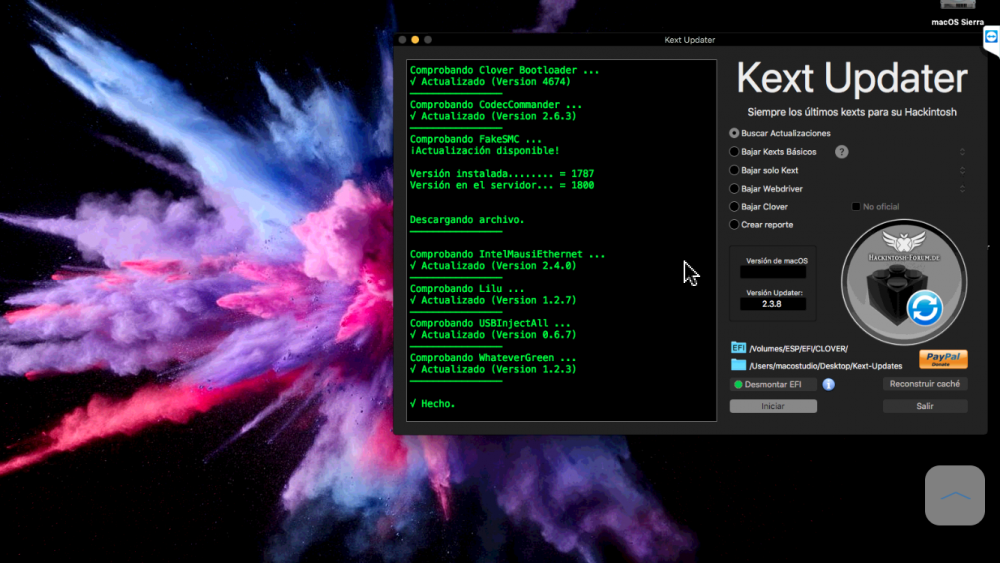Image resolution: width=1000 pixels, height=563 pixels.
Task: Click the question mark help icon
Action: [x=842, y=152]
